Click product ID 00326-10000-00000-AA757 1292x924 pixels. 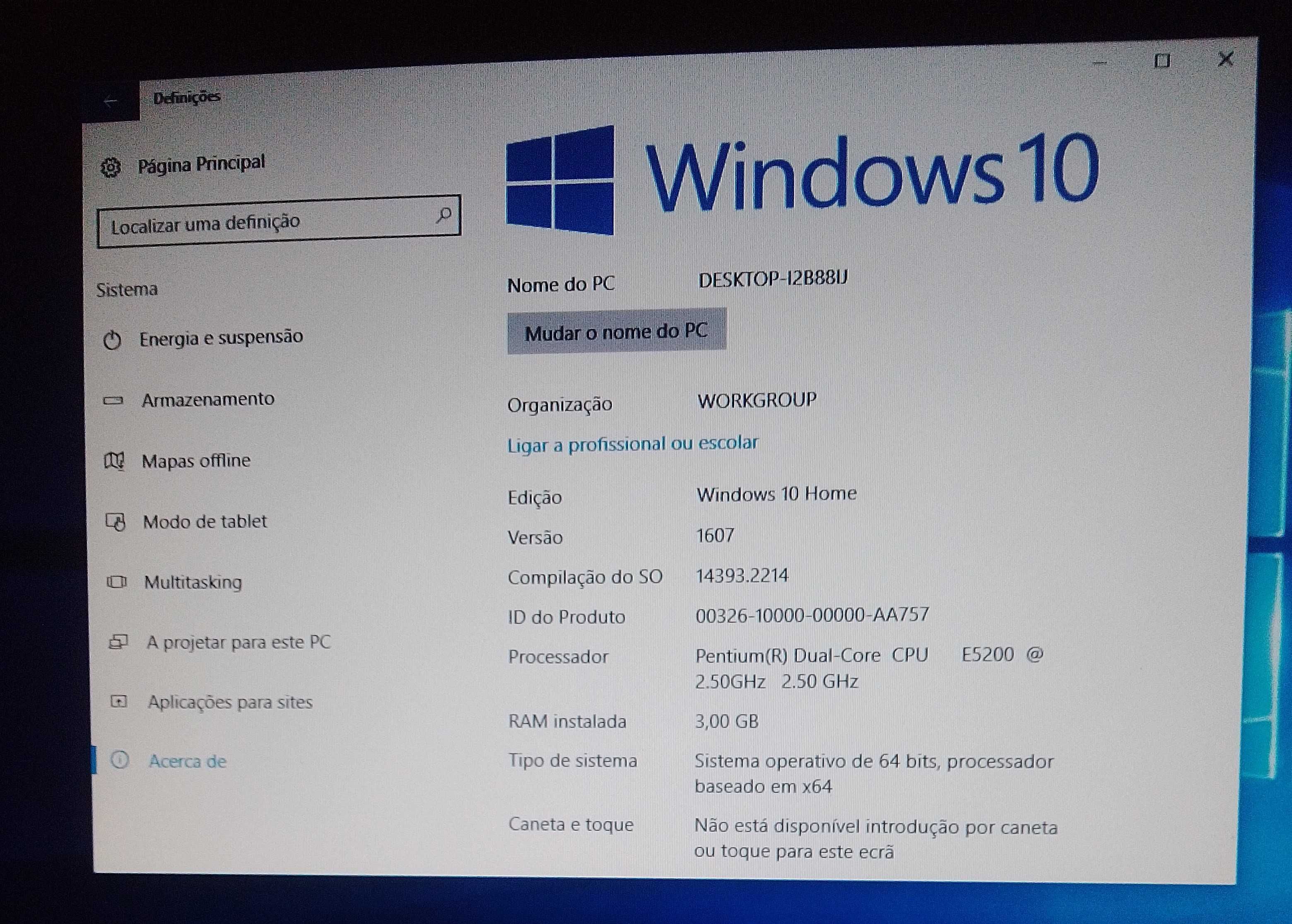click(x=812, y=614)
